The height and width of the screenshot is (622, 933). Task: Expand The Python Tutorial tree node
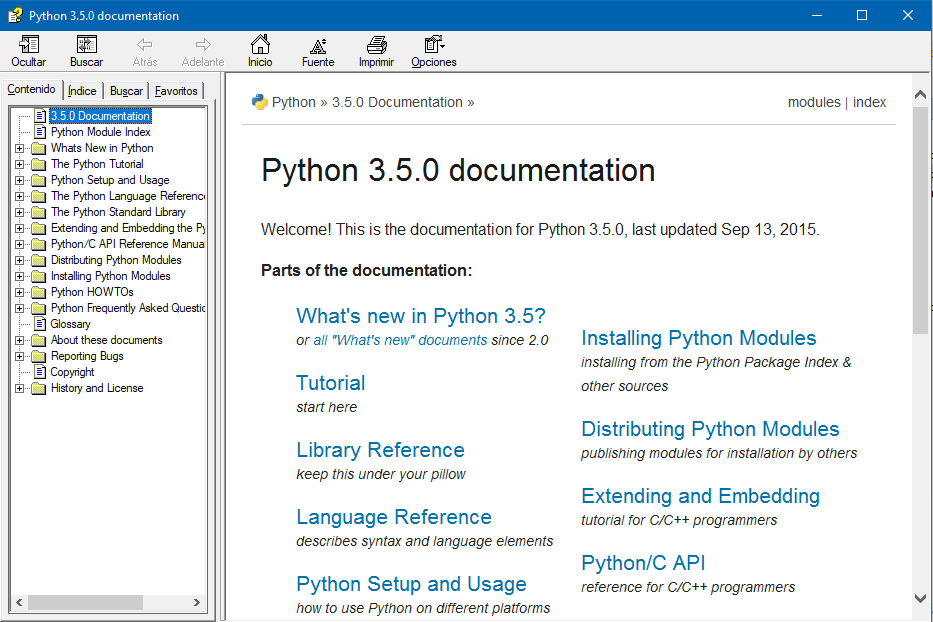[x=19, y=164]
